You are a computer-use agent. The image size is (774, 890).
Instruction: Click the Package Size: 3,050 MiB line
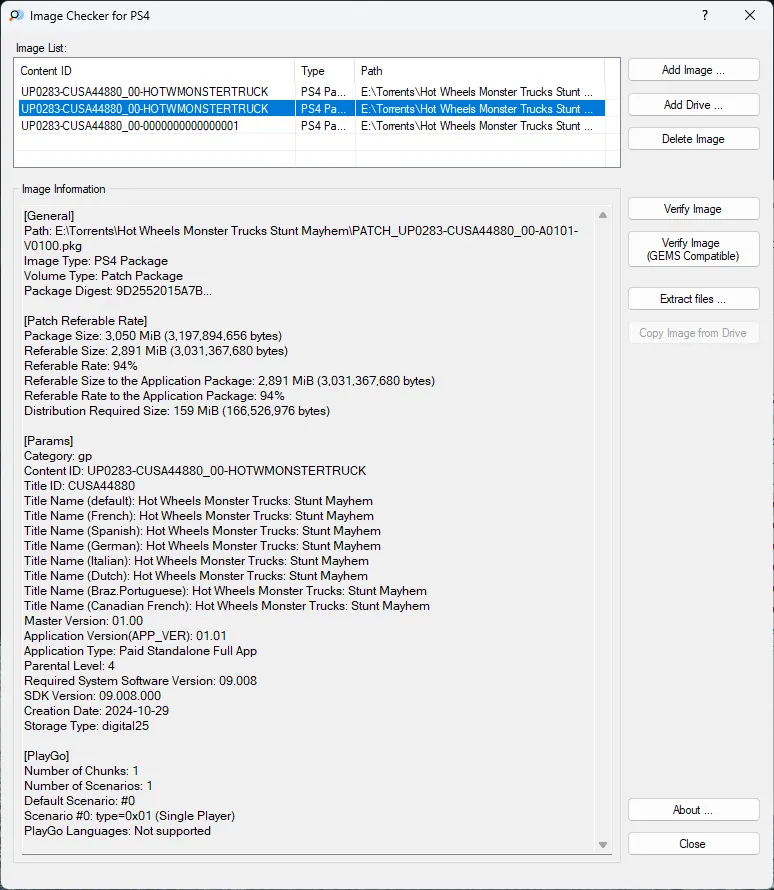point(153,336)
